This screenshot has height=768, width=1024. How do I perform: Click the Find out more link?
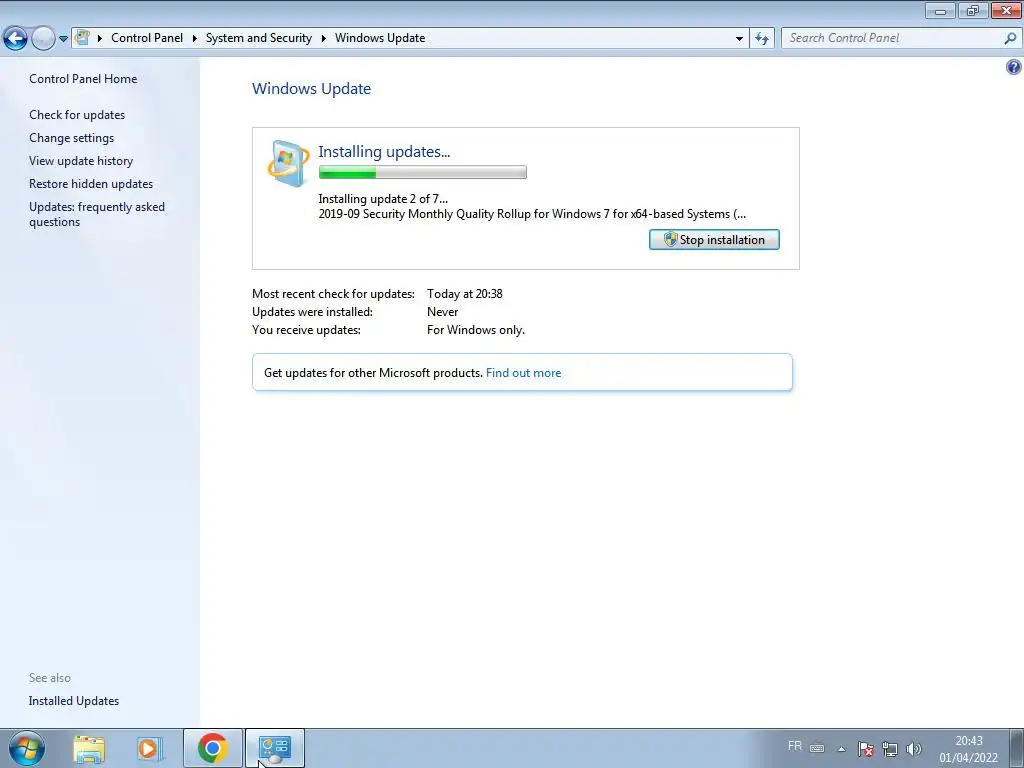[x=523, y=373]
